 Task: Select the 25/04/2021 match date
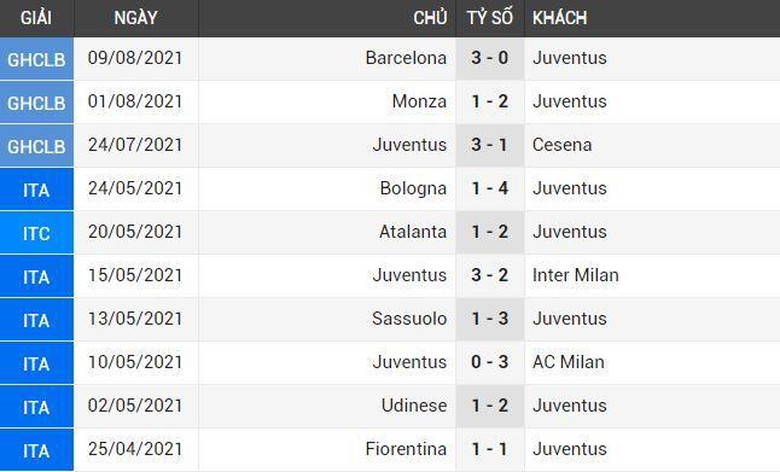pos(135,449)
